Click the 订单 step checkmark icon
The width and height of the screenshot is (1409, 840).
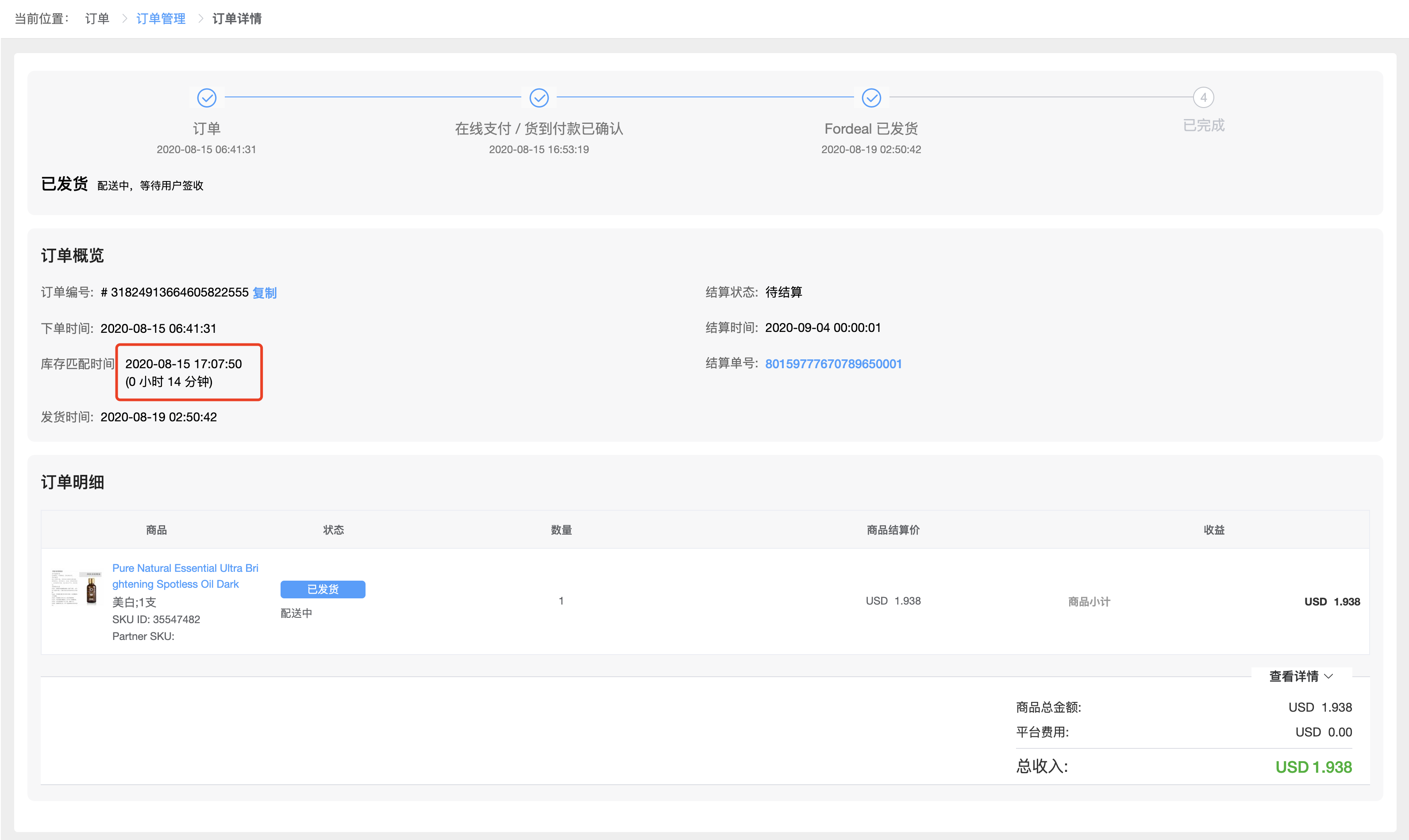(207, 97)
